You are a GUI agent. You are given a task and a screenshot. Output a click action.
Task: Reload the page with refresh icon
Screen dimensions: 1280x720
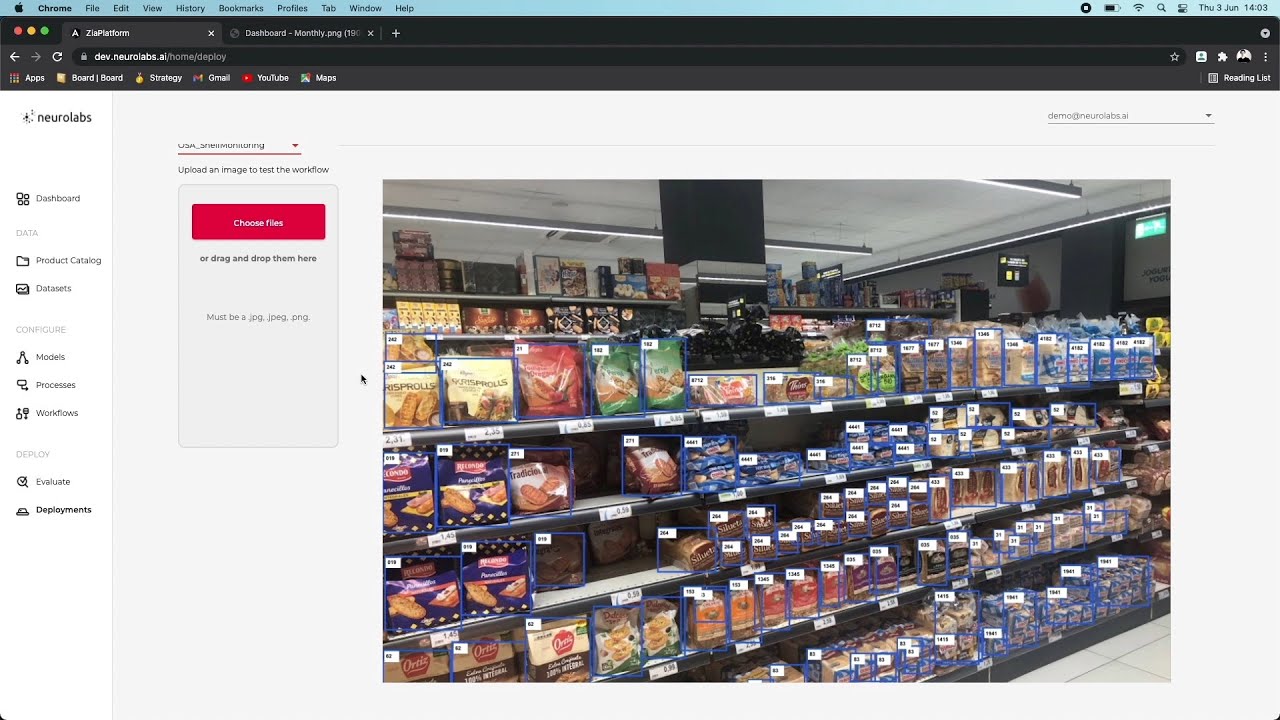(x=57, y=57)
